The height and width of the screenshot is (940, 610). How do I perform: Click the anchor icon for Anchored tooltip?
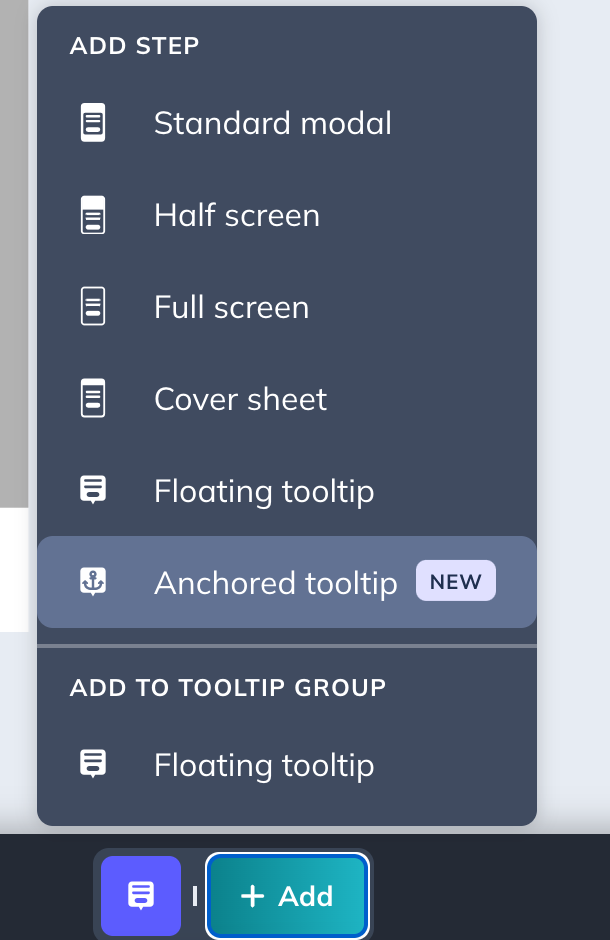(x=93, y=583)
